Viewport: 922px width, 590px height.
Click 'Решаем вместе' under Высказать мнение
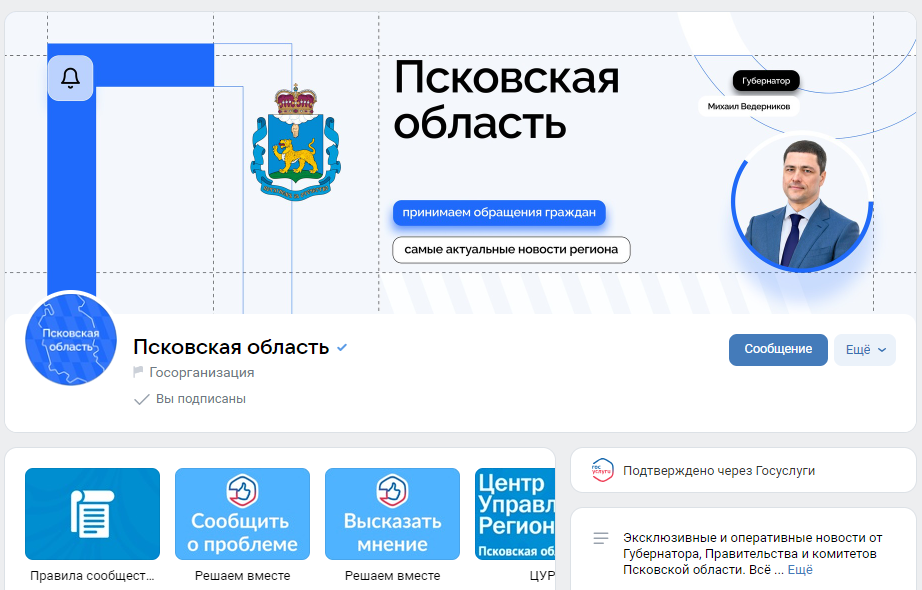point(392,576)
